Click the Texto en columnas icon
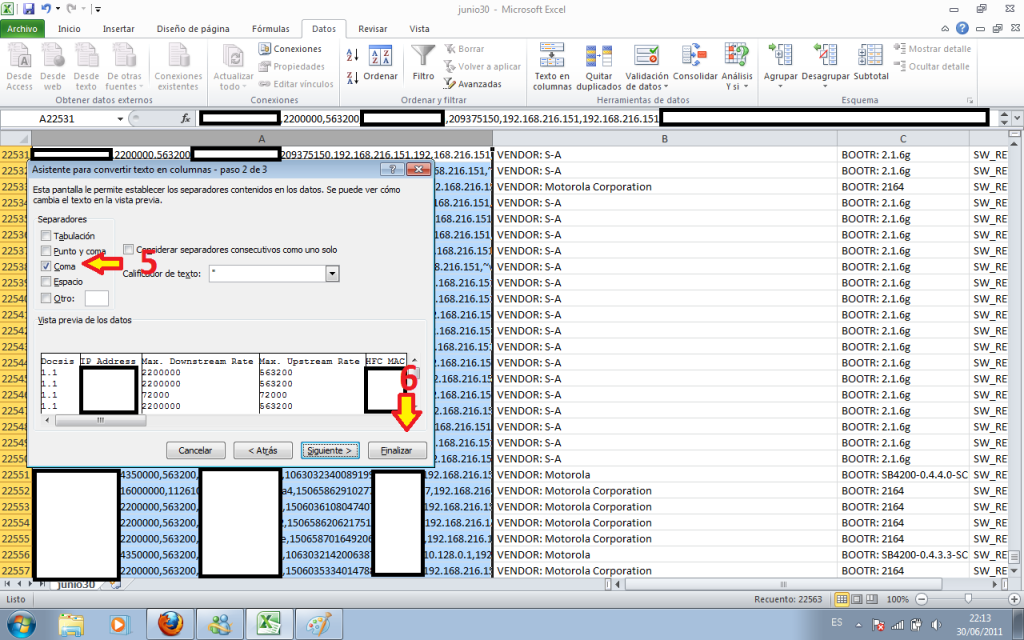Image resolution: width=1024 pixels, height=640 pixels. (x=552, y=56)
